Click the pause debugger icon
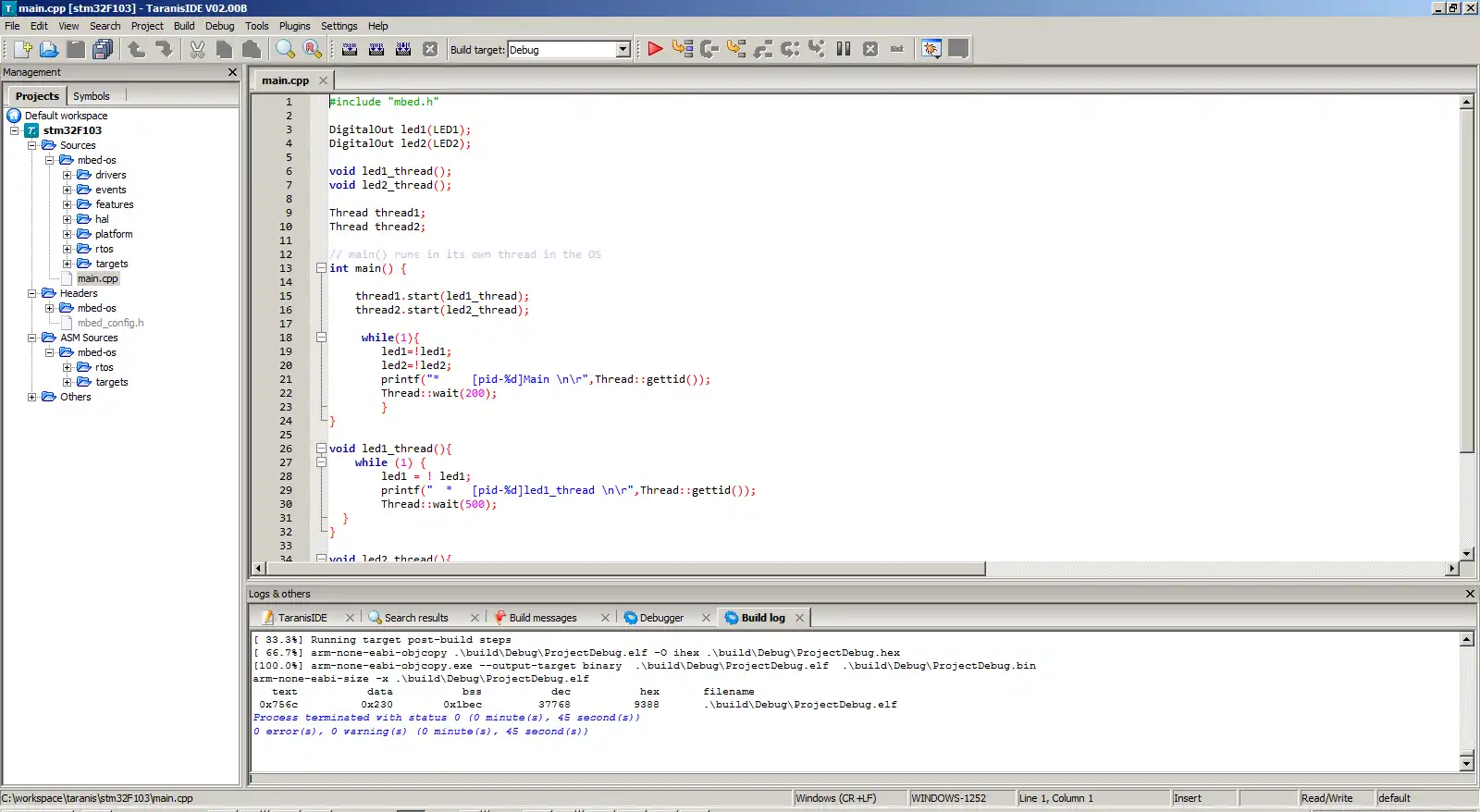The image size is (1480, 812). click(x=844, y=49)
